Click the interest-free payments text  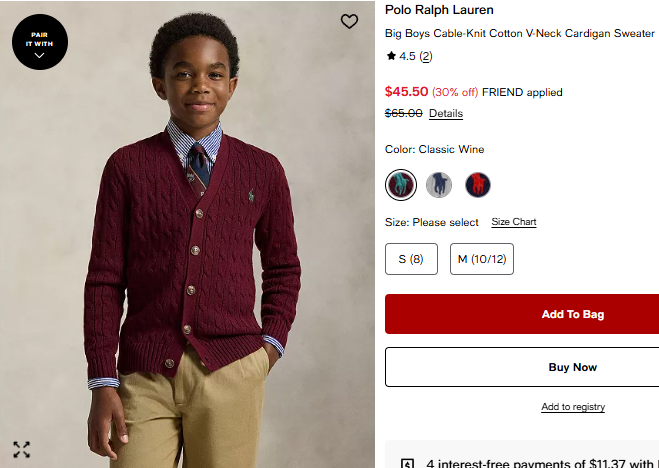click(x=540, y=463)
